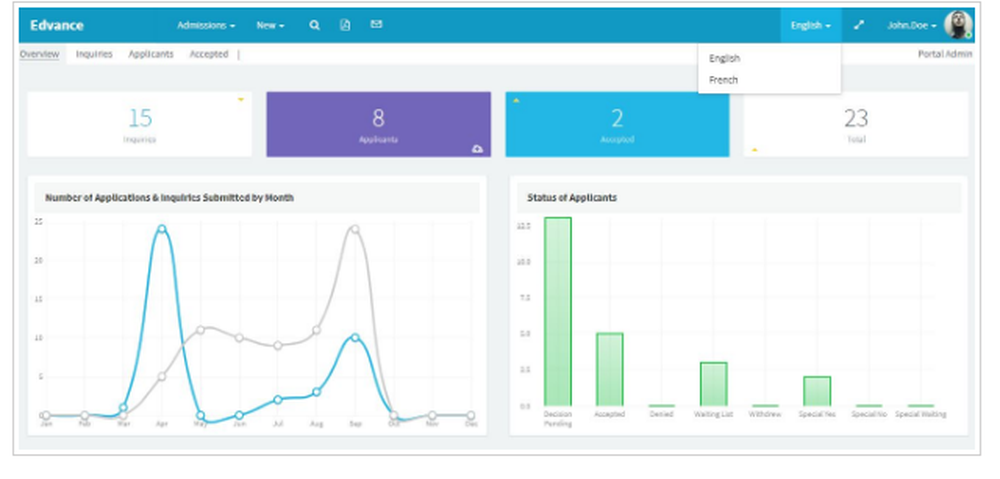Click the blue line's Sep data point

pyautogui.click(x=355, y=337)
